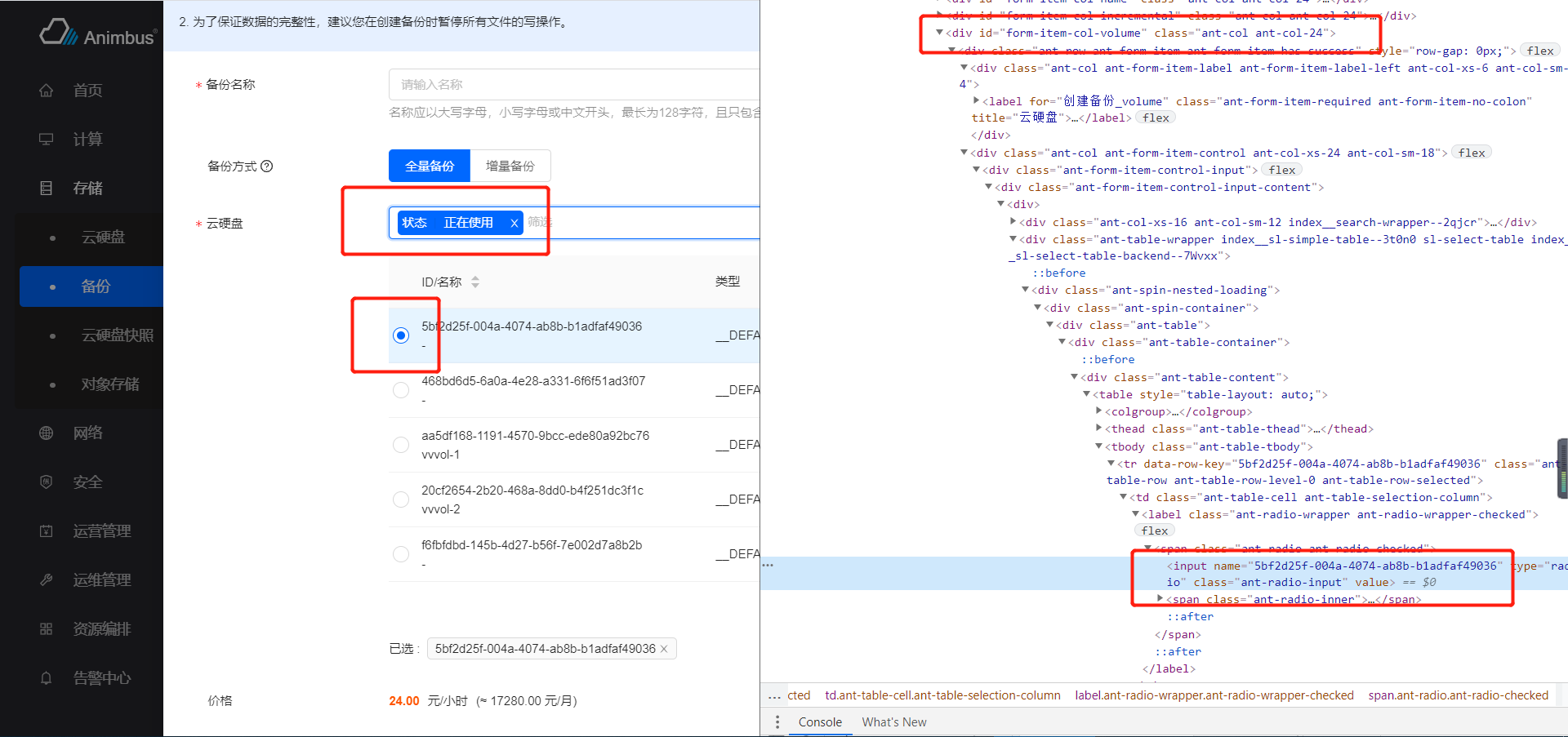This screenshot has height=737, width=1568.
Task: Expand the colgroup element in DOM tree
Action: click(1099, 411)
